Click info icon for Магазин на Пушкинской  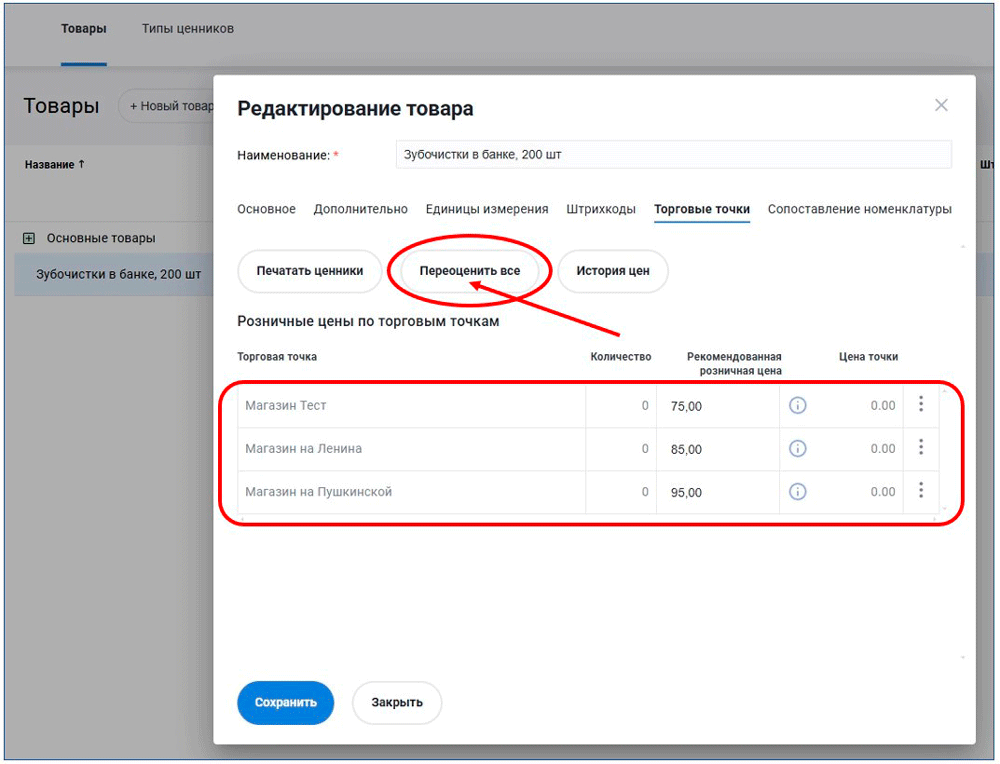click(x=797, y=492)
